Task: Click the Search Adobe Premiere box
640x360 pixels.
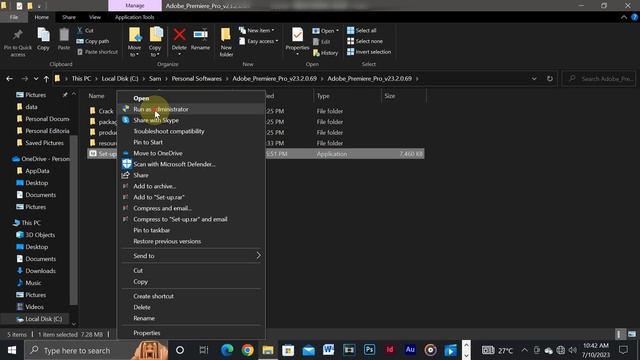Action: point(599,78)
